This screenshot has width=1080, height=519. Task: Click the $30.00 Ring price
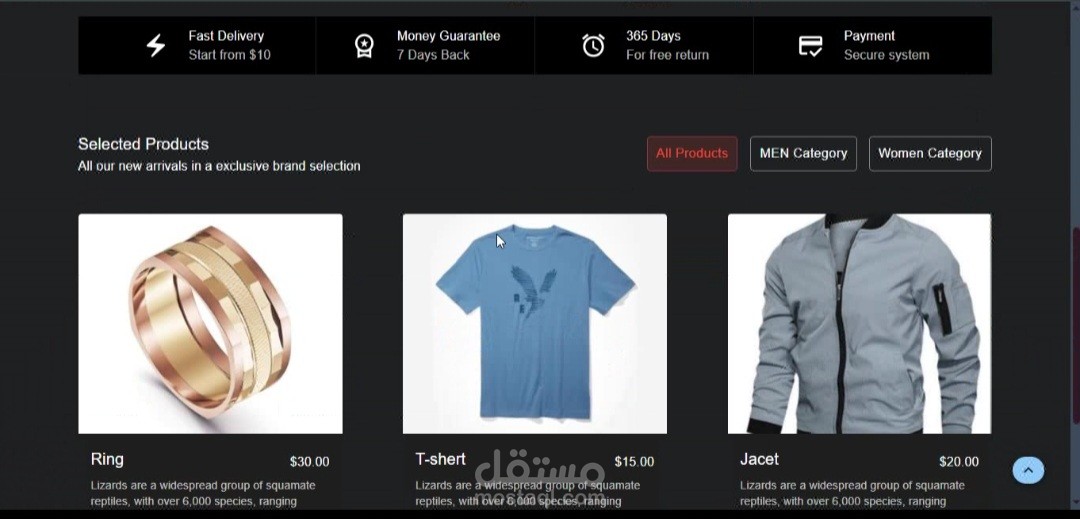click(309, 462)
